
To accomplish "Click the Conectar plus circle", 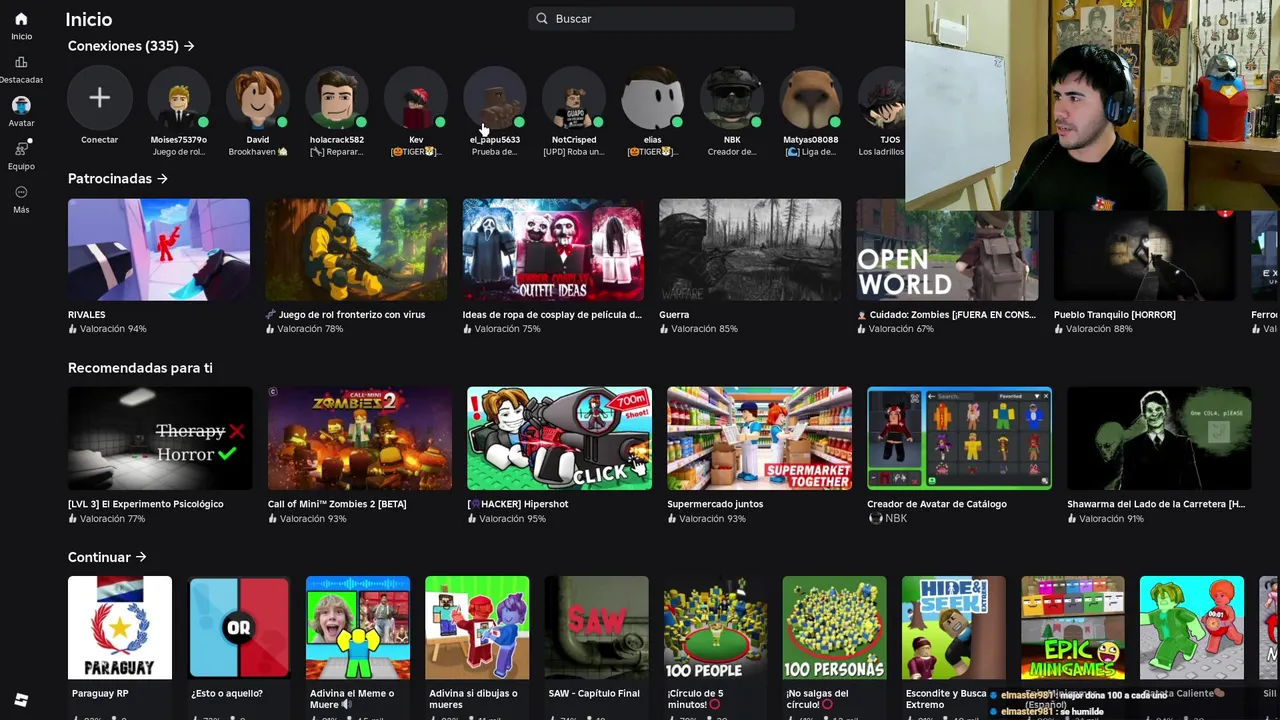I will (x=99, y=98).
